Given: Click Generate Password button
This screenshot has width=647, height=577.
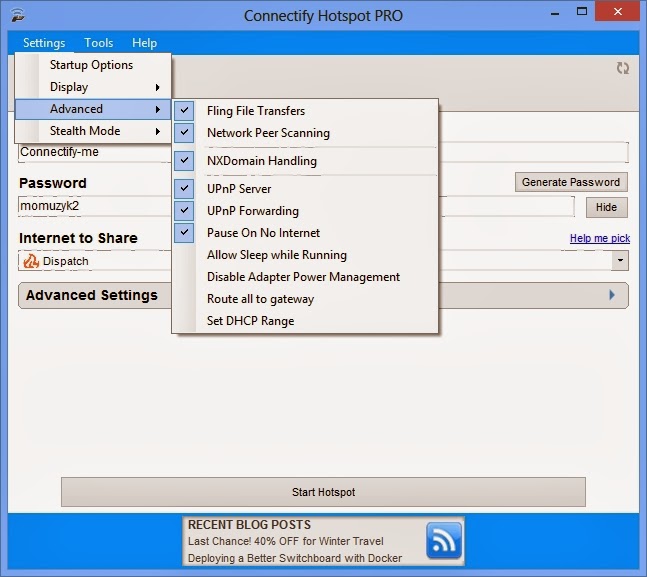Looking at the screenshot, I should pos(571,182).
